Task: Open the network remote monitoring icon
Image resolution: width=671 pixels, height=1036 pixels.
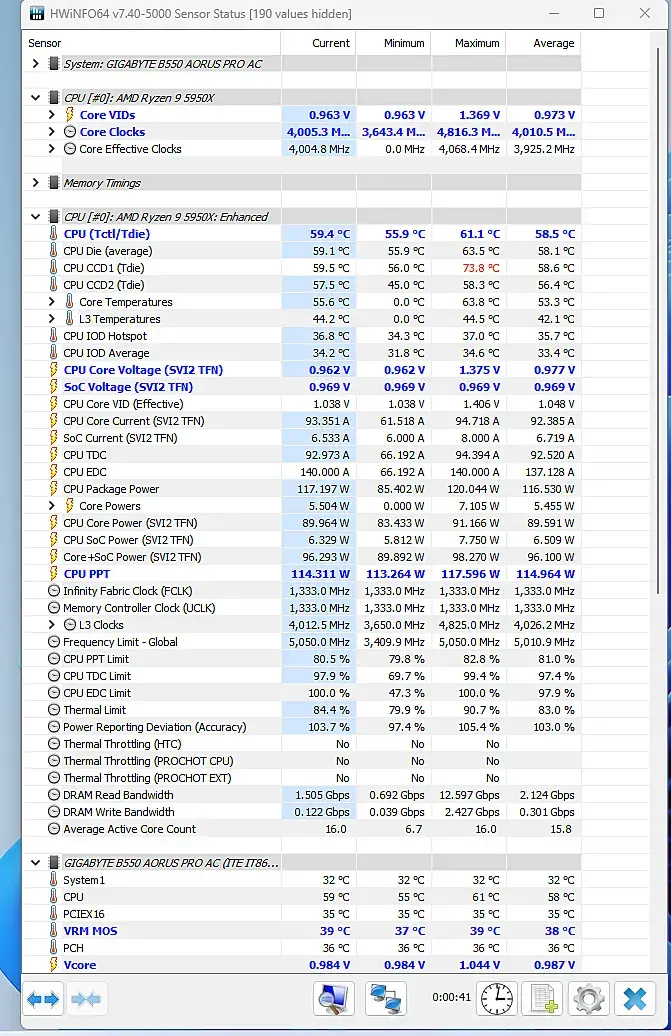Action: (x=386, y=998)
